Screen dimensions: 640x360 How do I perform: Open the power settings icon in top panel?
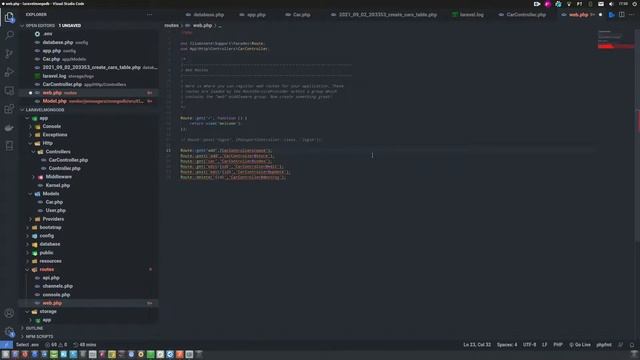pos(635,4)
